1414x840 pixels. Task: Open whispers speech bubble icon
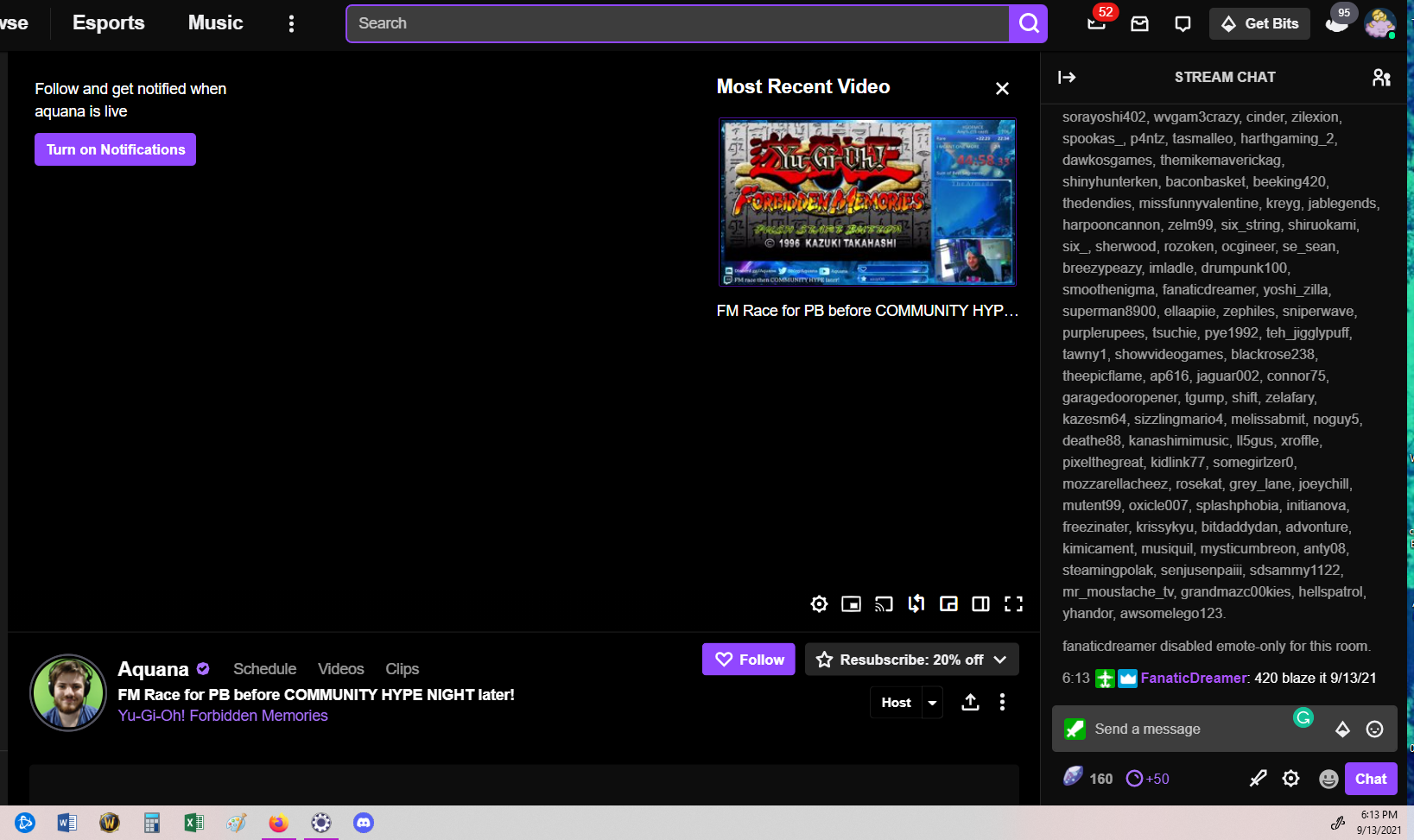click(1183, 24)
